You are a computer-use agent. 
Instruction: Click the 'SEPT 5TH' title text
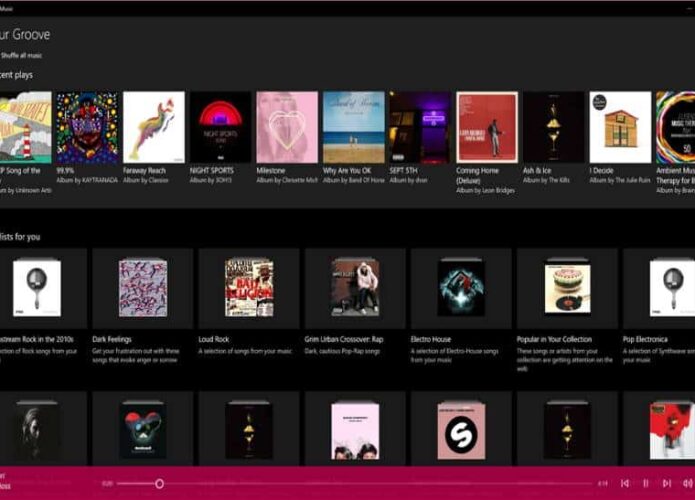pyautogui.click(x=403, y=171)
